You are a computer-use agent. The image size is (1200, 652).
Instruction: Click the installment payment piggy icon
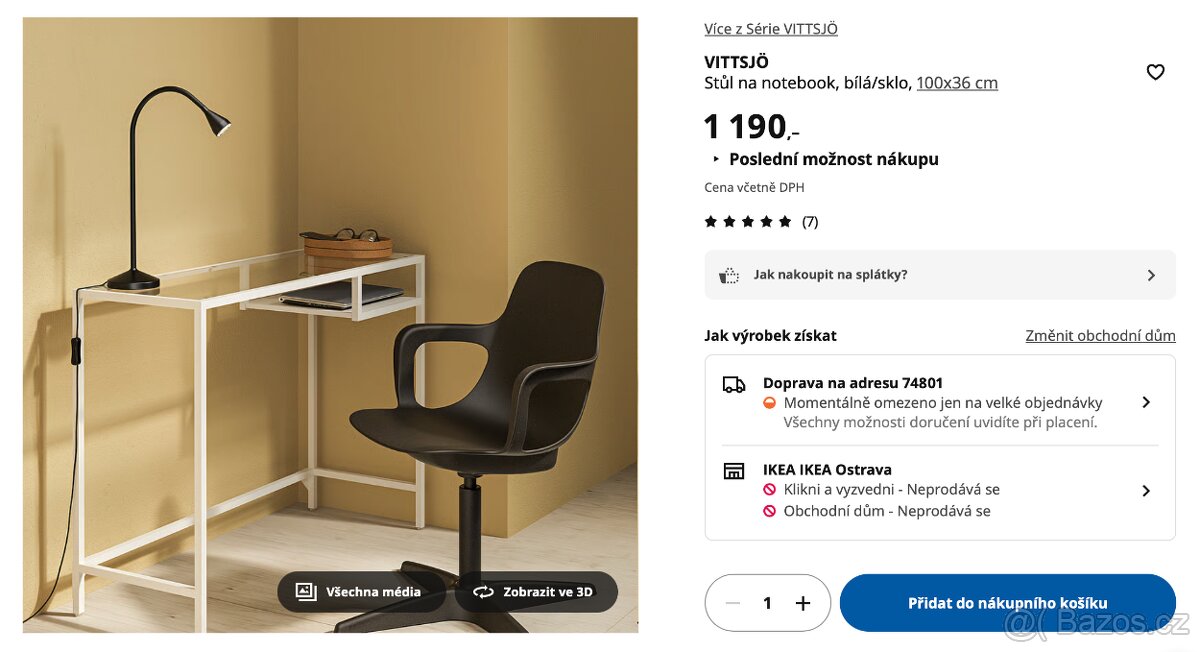pyautogui.click(x=729, y=275)
